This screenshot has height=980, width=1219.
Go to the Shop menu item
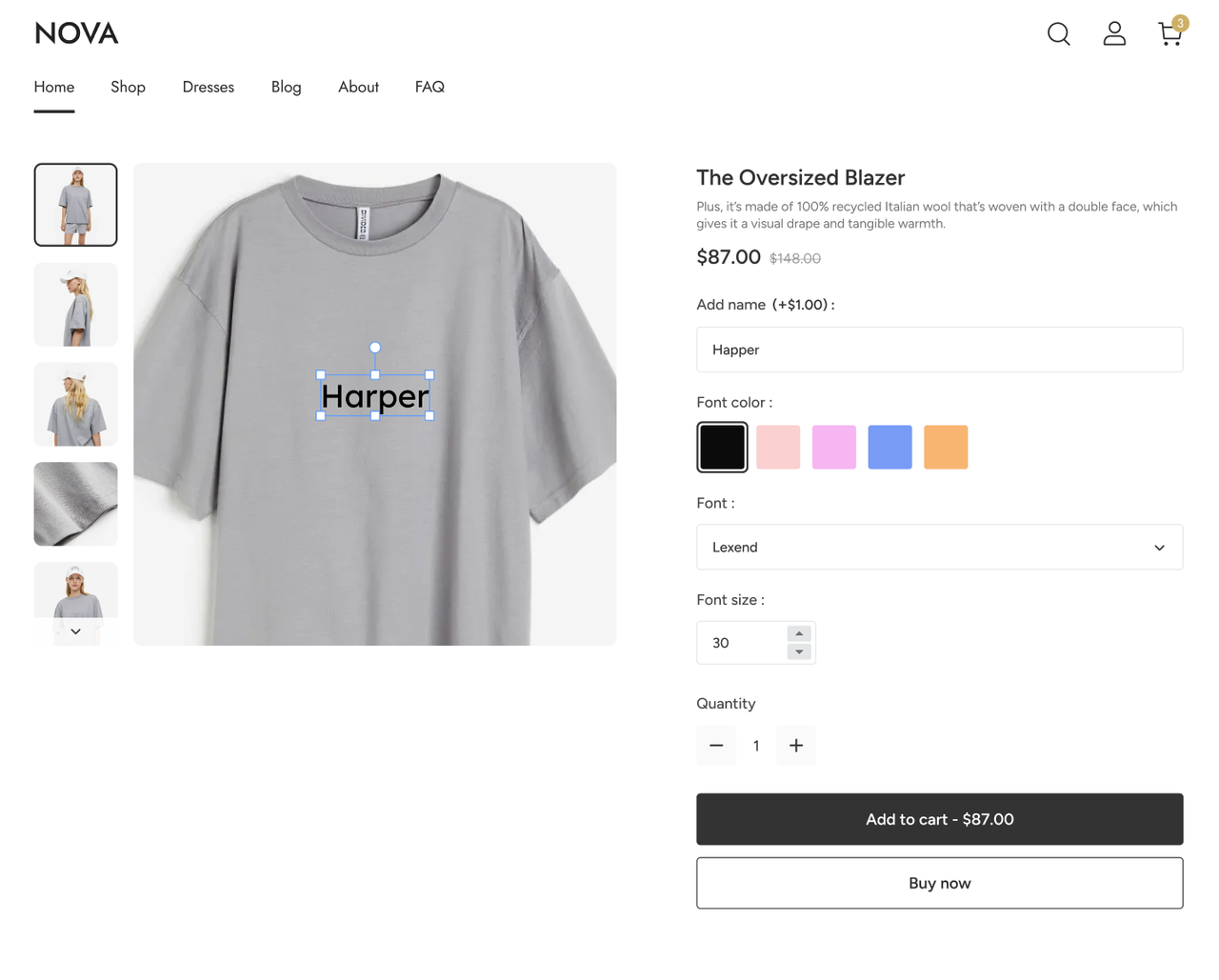pos(128,87)
